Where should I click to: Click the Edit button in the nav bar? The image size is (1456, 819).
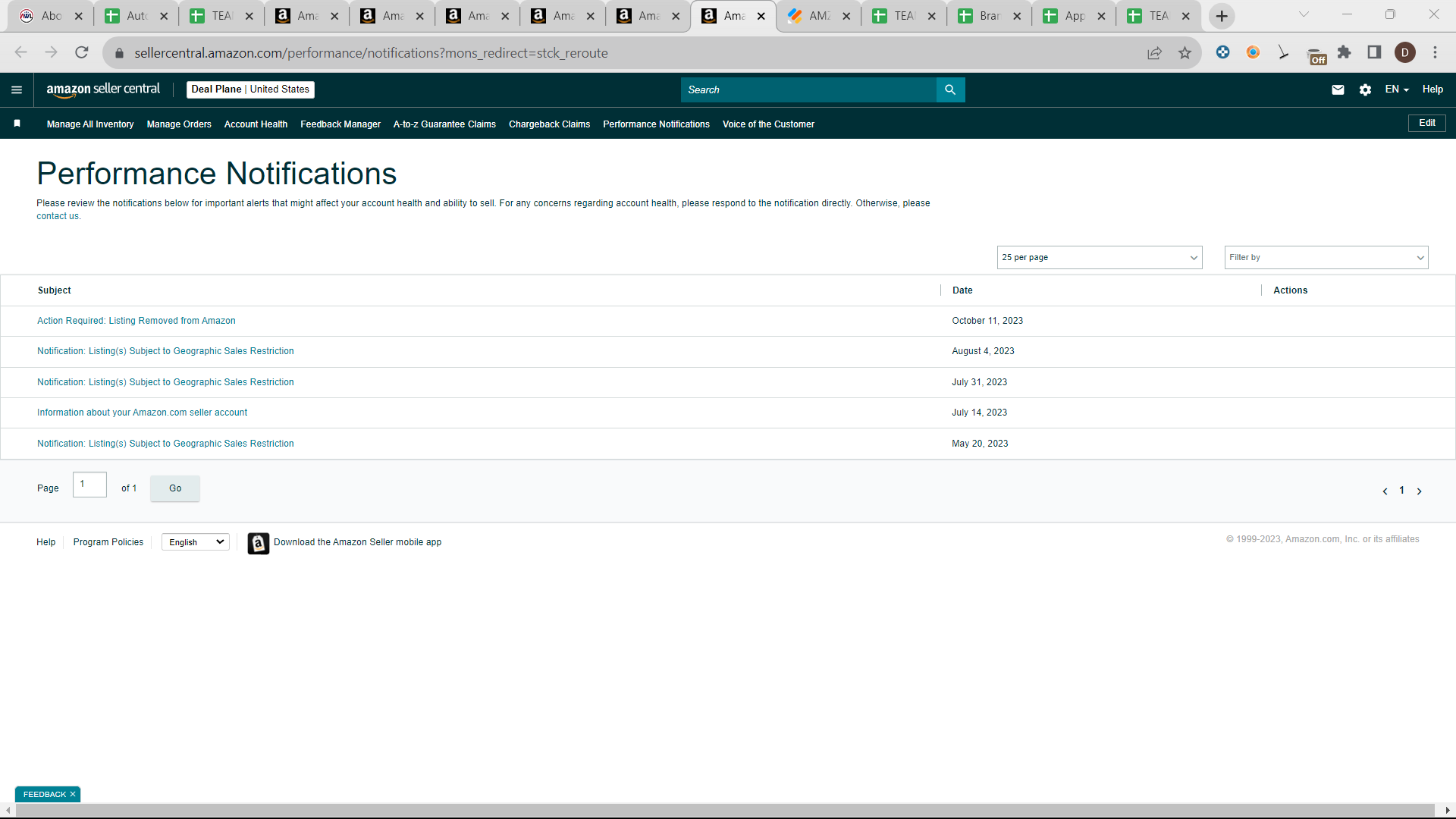1427,123
